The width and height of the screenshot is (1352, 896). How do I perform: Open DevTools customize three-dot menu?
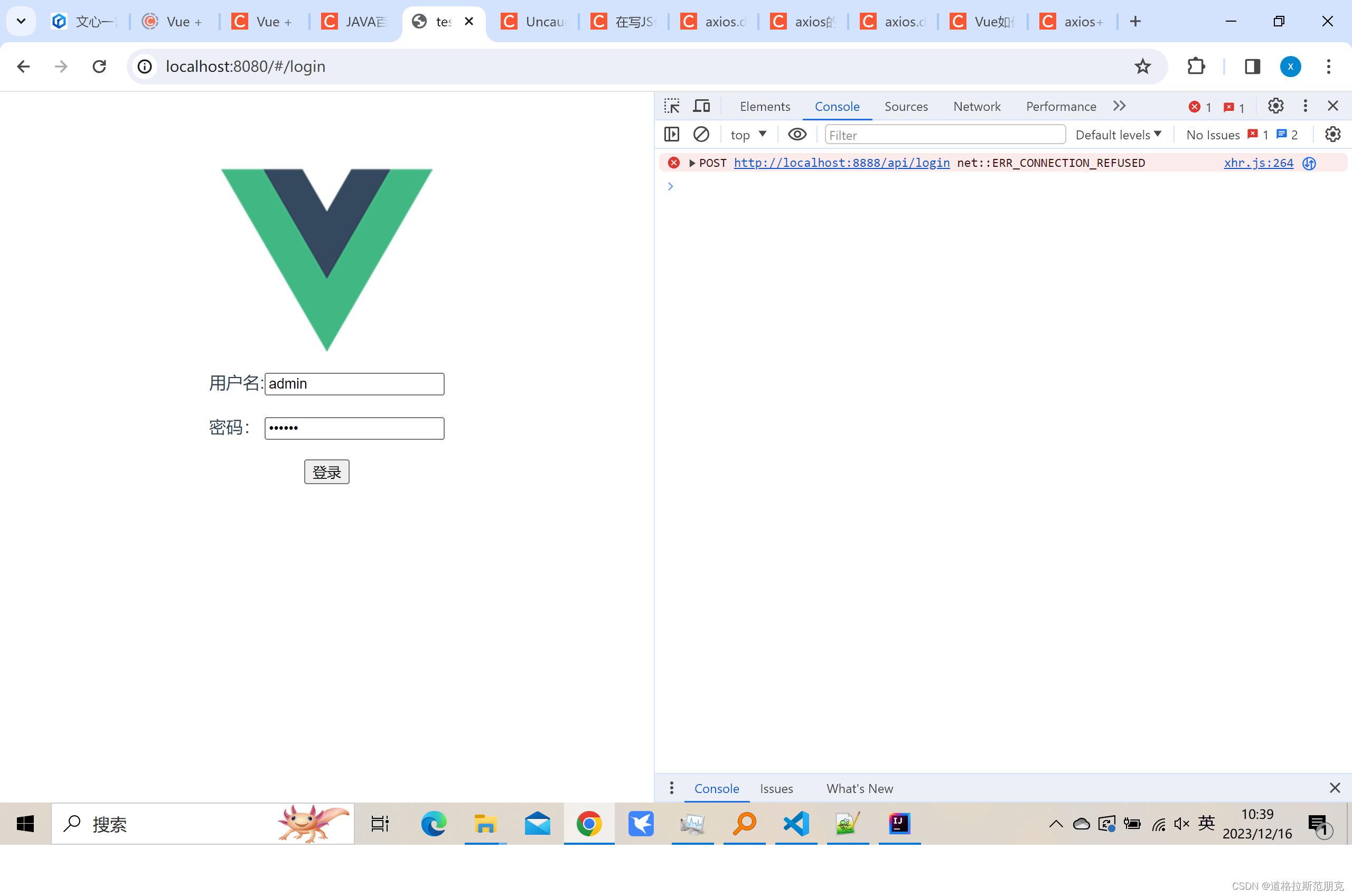click(x=1305, y=106)
